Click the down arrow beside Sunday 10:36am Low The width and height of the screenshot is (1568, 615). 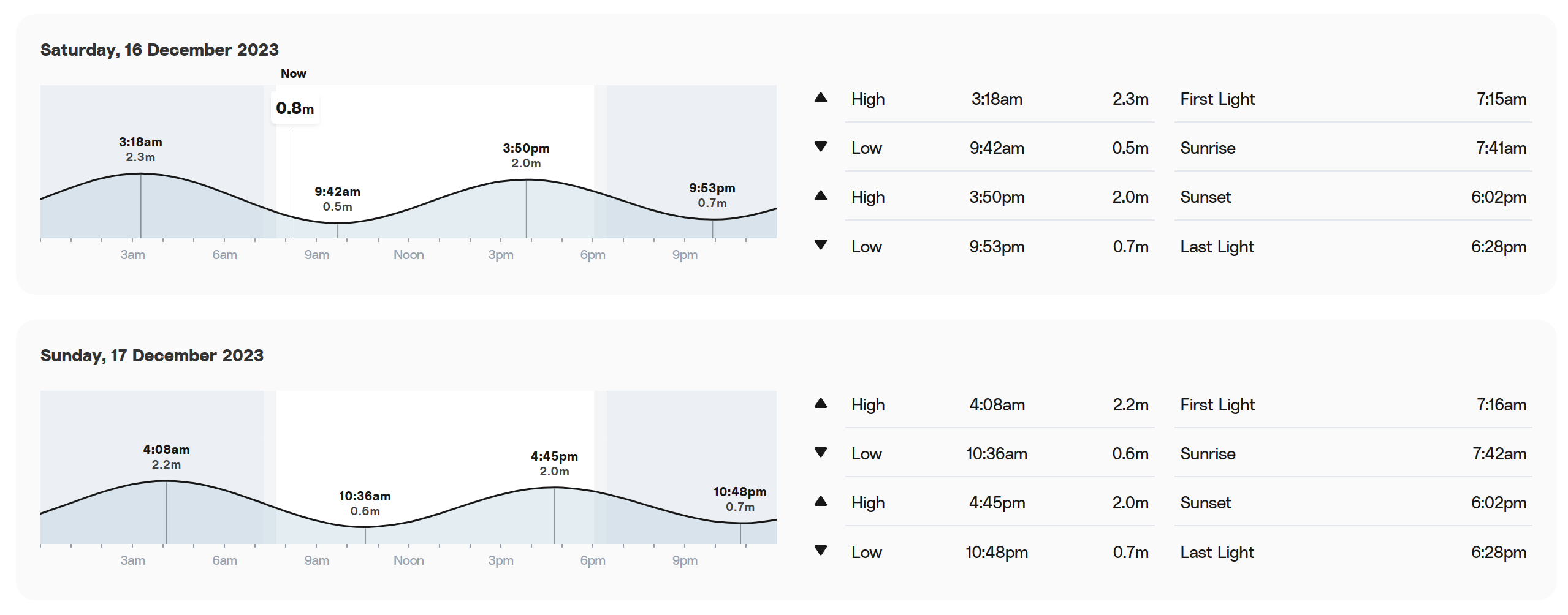[820, 453]
